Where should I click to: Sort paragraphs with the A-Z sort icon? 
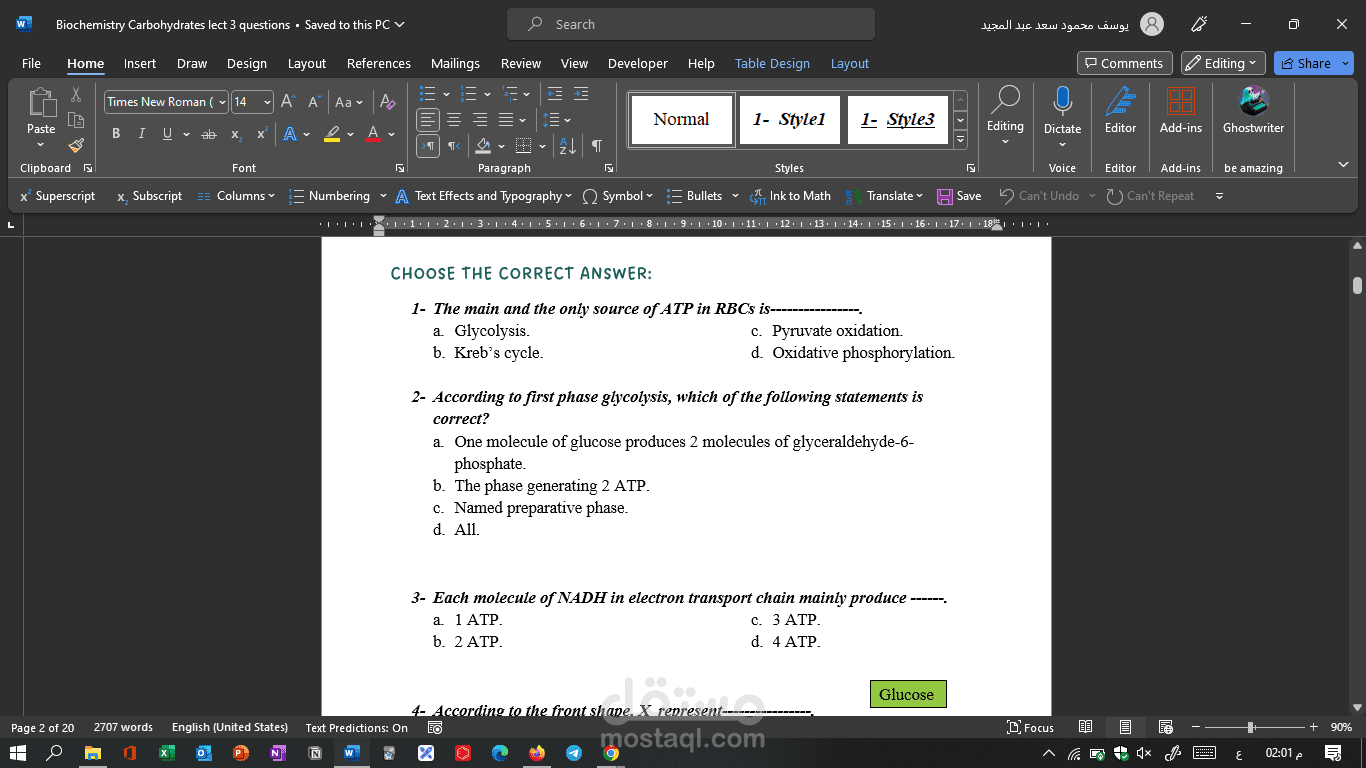[x=567, y=146]
